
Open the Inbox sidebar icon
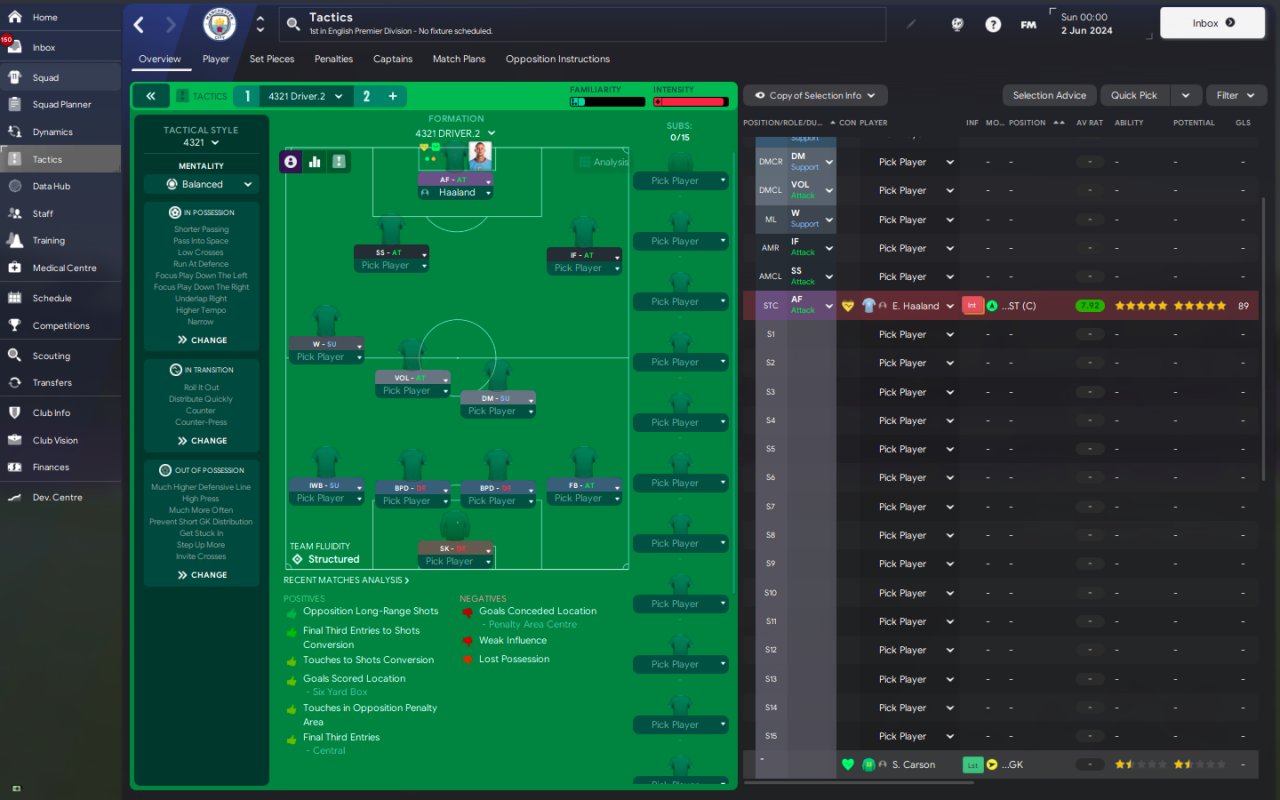click(14, 47)
